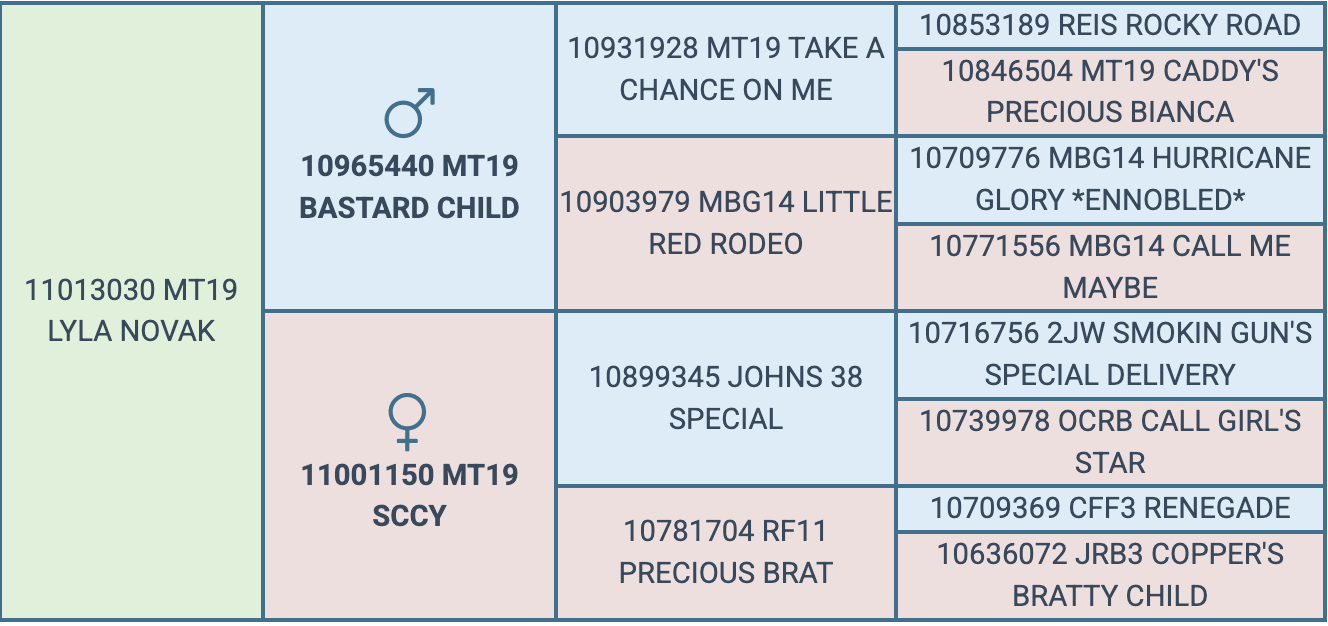Select 10853189 Reis Rocky Road
Screen dimensions: 1328x626
click(x=1110, y=25)
